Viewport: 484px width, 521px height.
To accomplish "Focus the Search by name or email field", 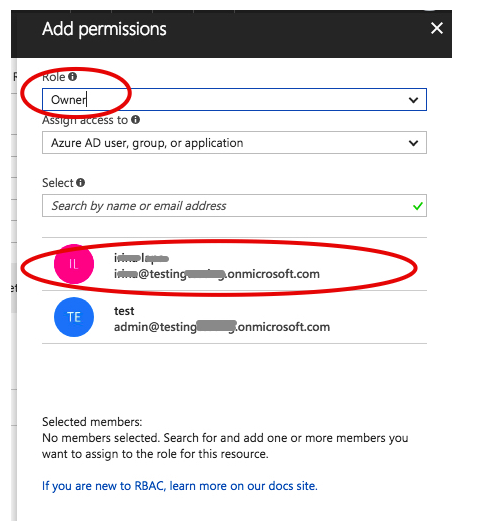I will pyautogui.click(x=234, y=206).
